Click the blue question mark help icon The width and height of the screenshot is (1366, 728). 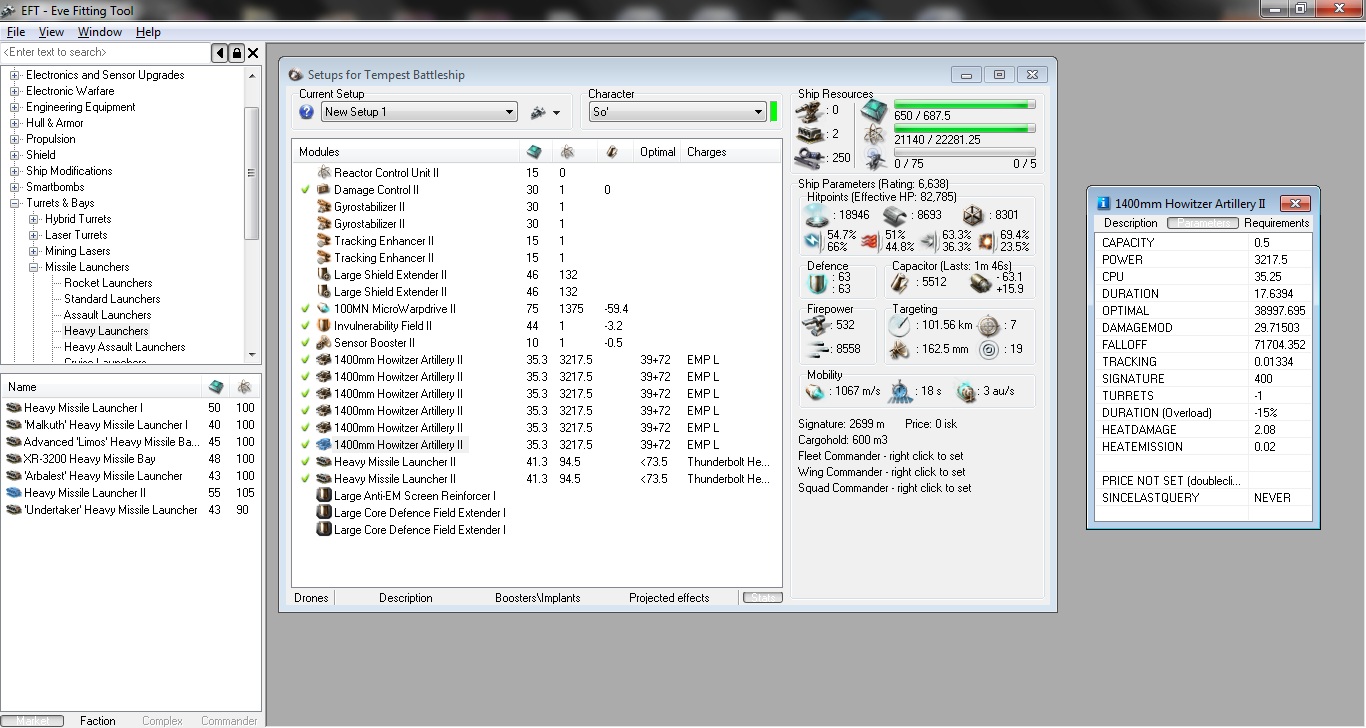[307, 112]
